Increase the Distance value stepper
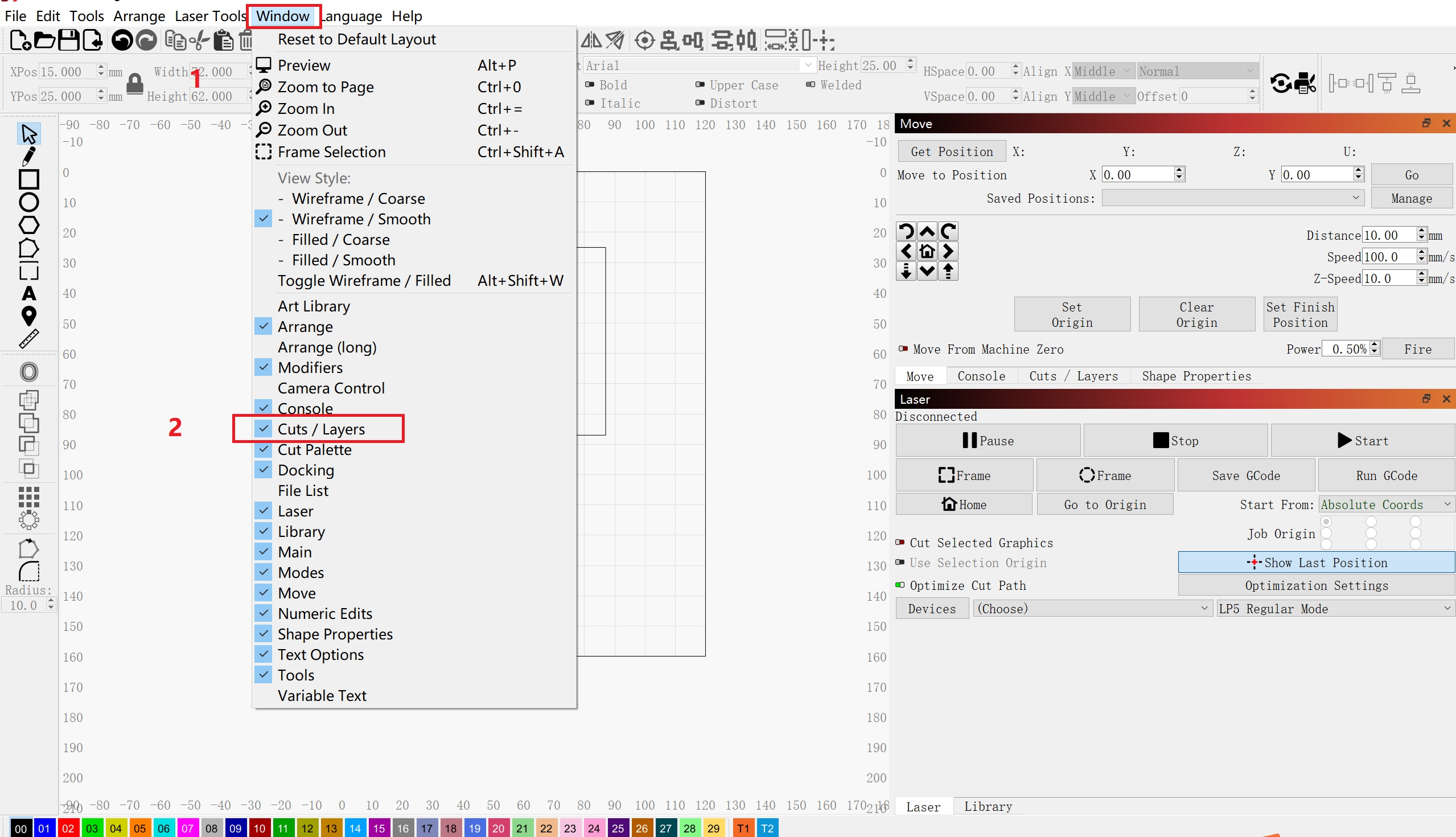 1421,231
